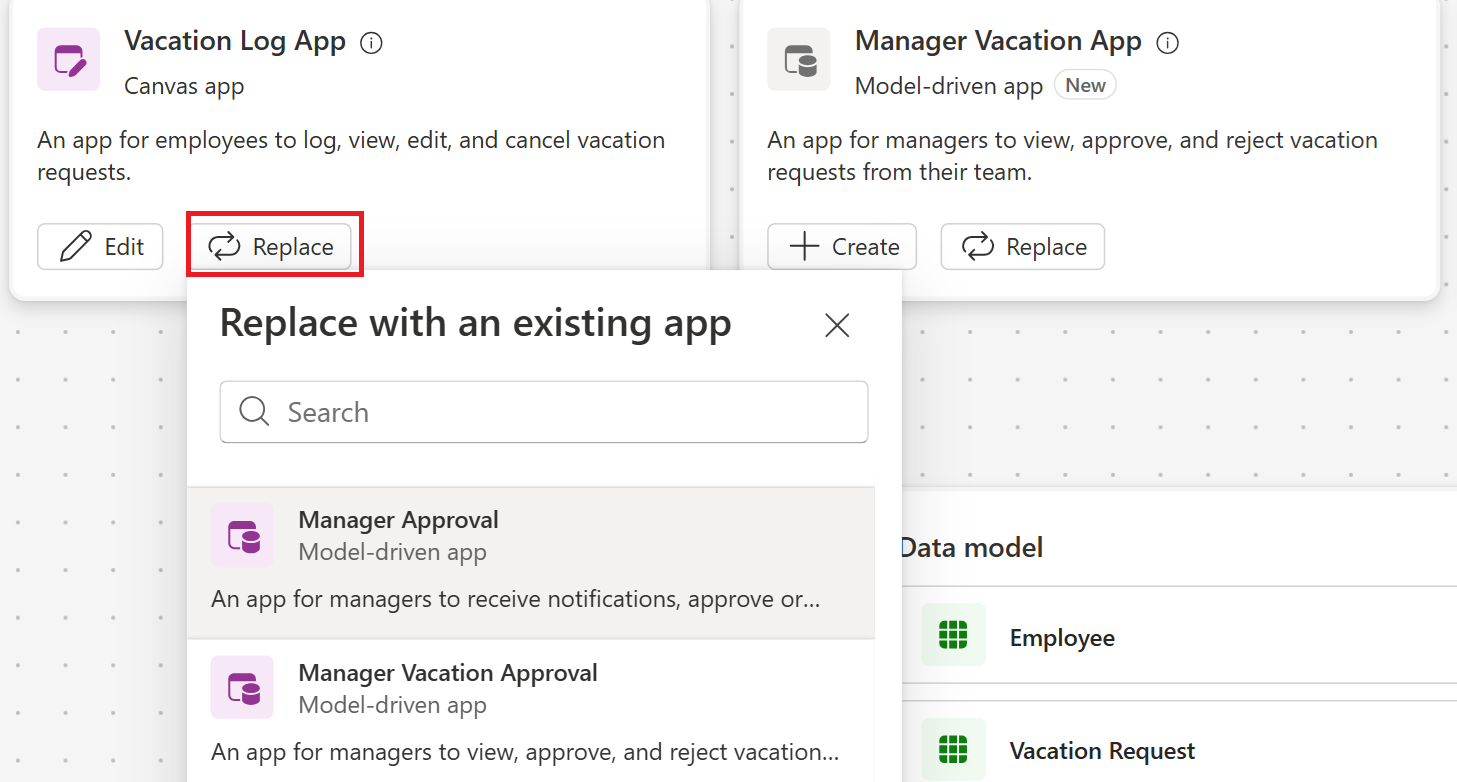
Task: Click the New badge on Manager Vacation App
Action: 1085,85
